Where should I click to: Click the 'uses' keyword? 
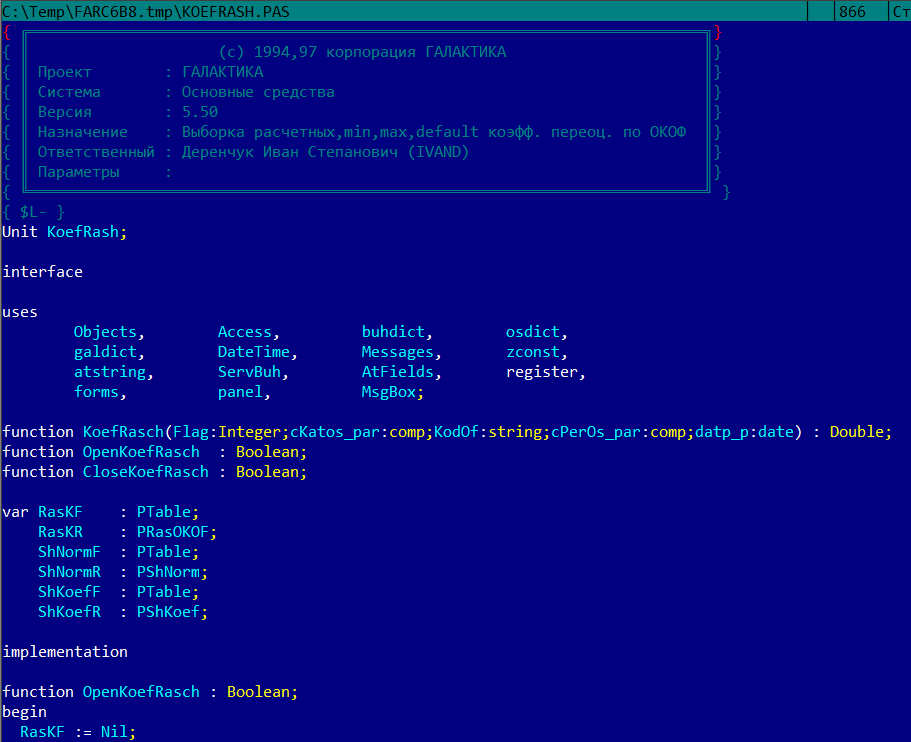(x=20, y=312)
